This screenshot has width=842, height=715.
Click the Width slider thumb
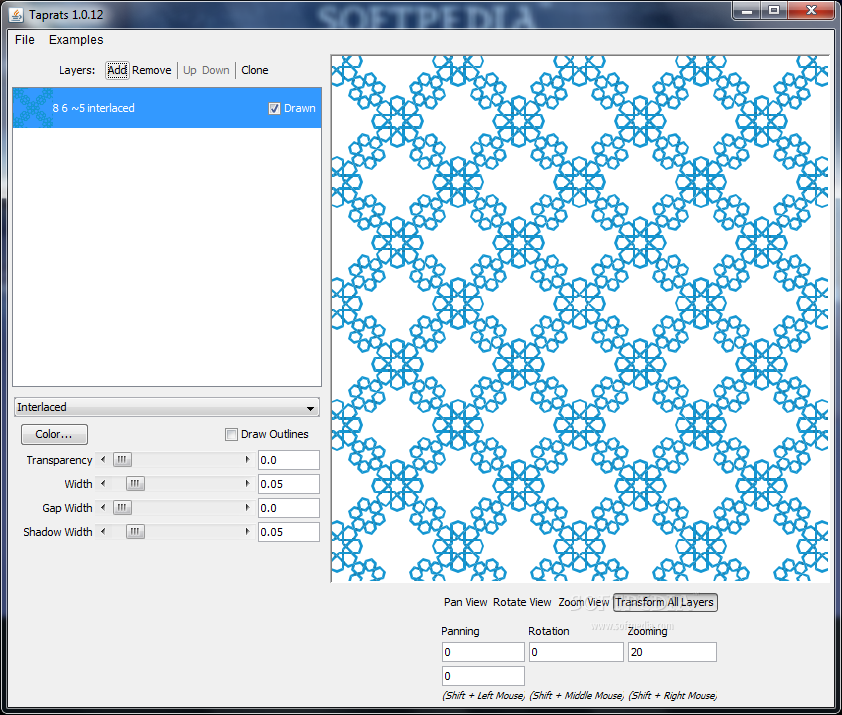pyautogui.click(x=135, y=483)
